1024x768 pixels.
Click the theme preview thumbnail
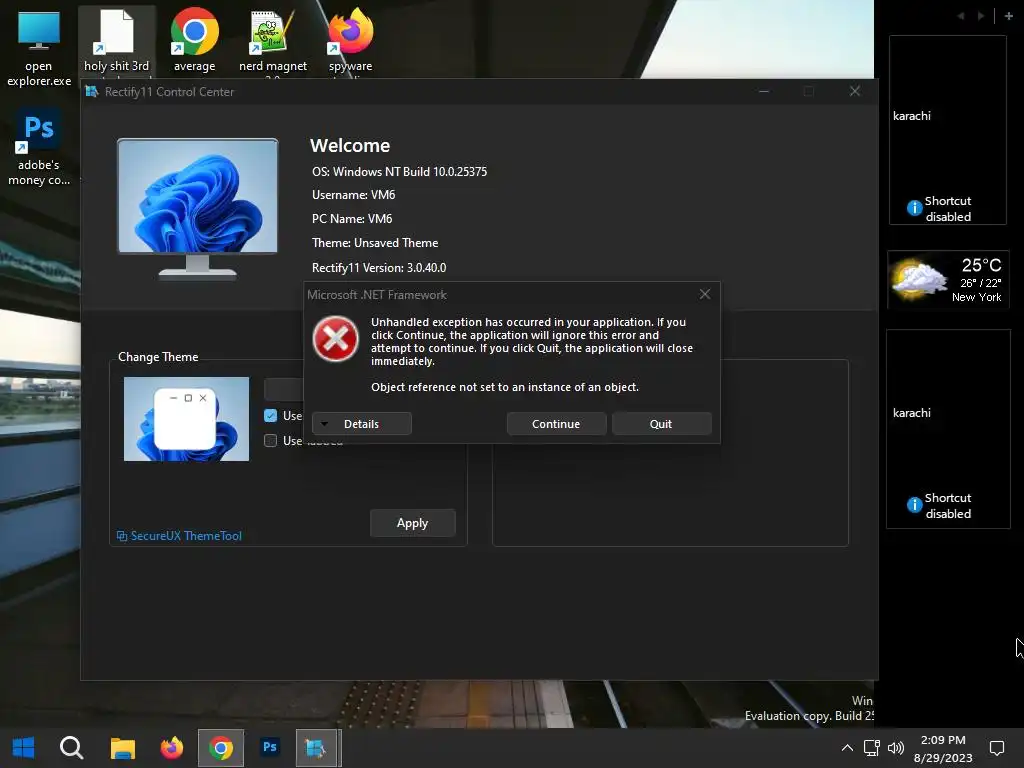(186, 419)
